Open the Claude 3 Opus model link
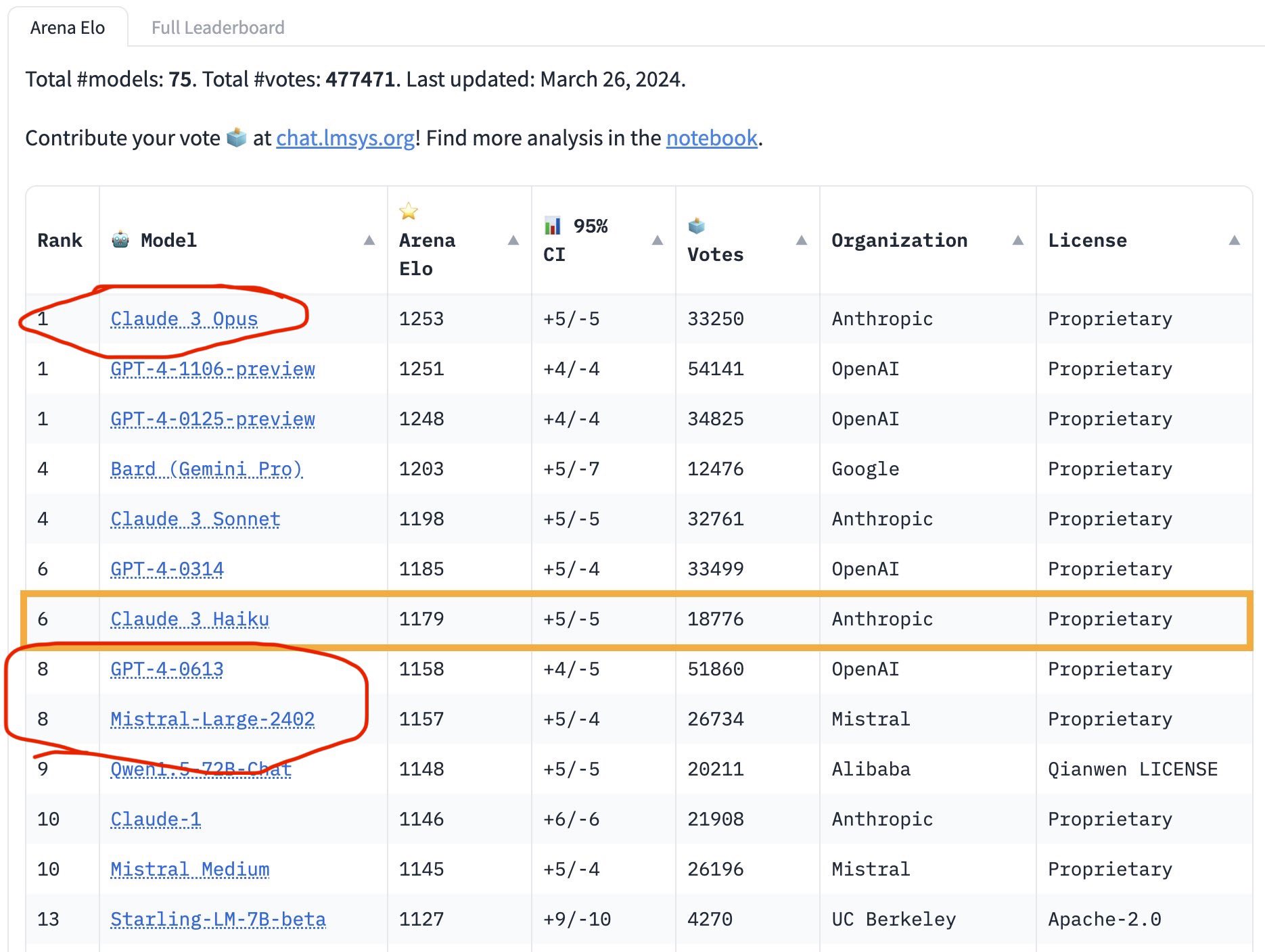 point(184,319)
